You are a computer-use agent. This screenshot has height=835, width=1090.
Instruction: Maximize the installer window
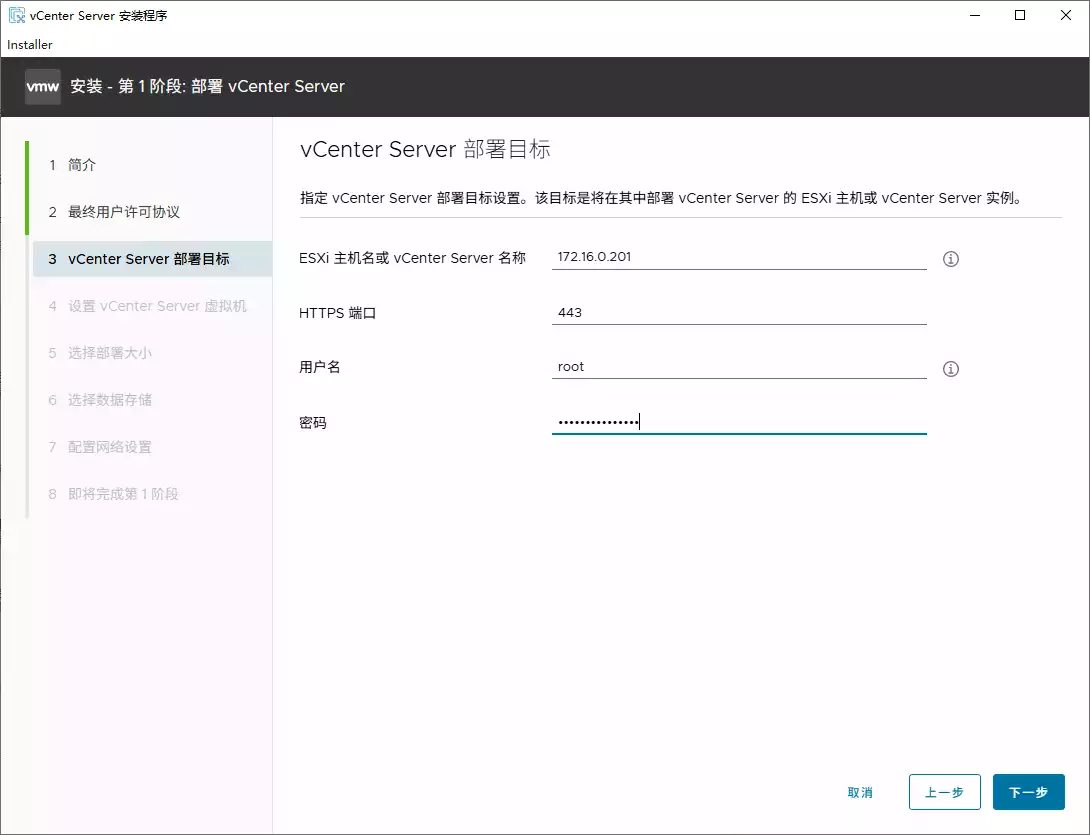[1020, 15]
